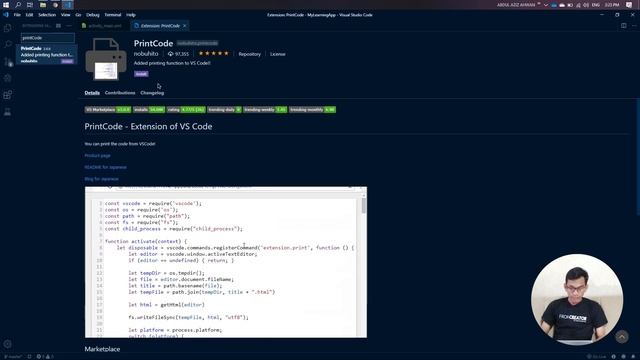Viewport: 640px width, 360px height.
Task: Click the round scroll-to-top arrow button
Action: coord(622,337)
